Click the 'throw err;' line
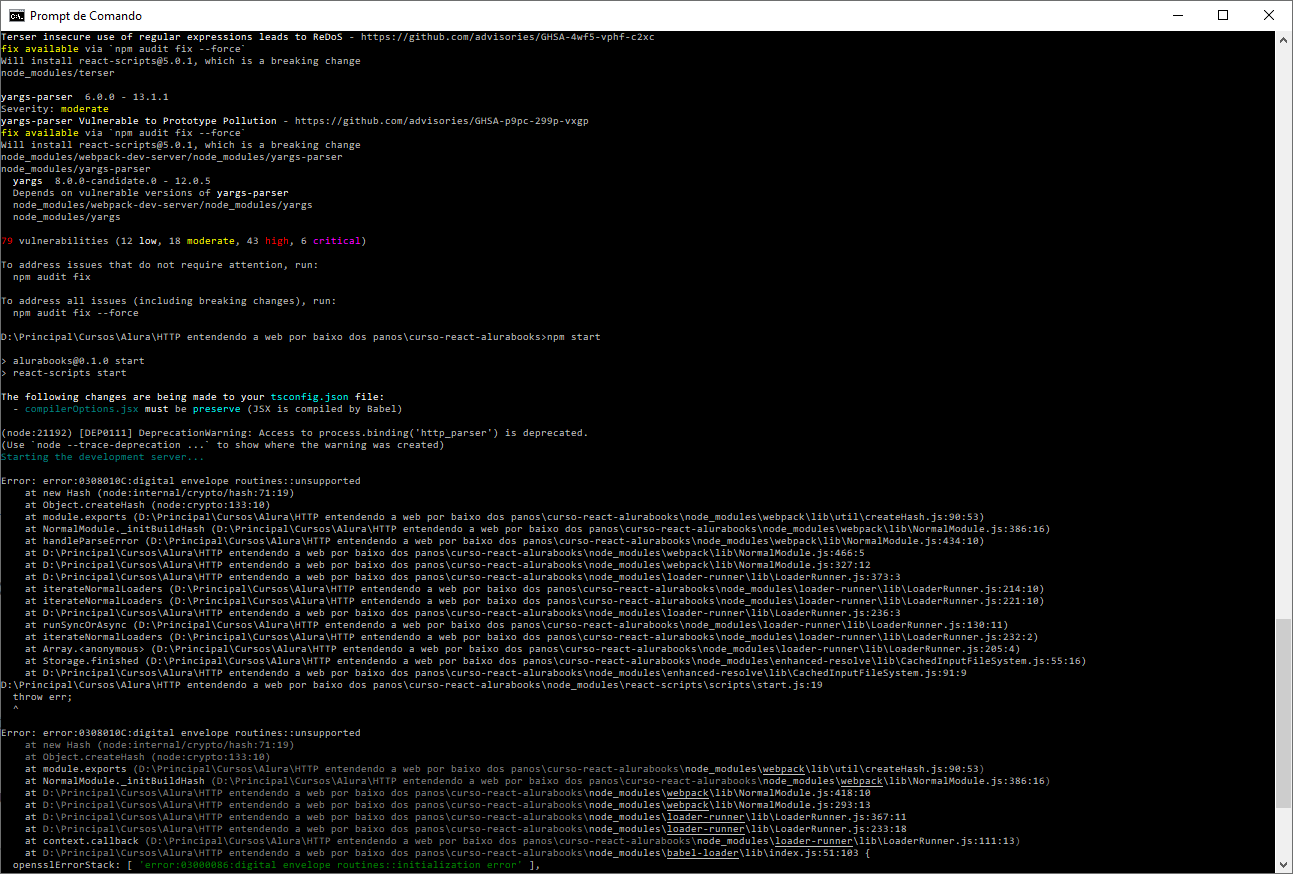1293x874 pixels. pyautogui.click(x=43, y=697)
